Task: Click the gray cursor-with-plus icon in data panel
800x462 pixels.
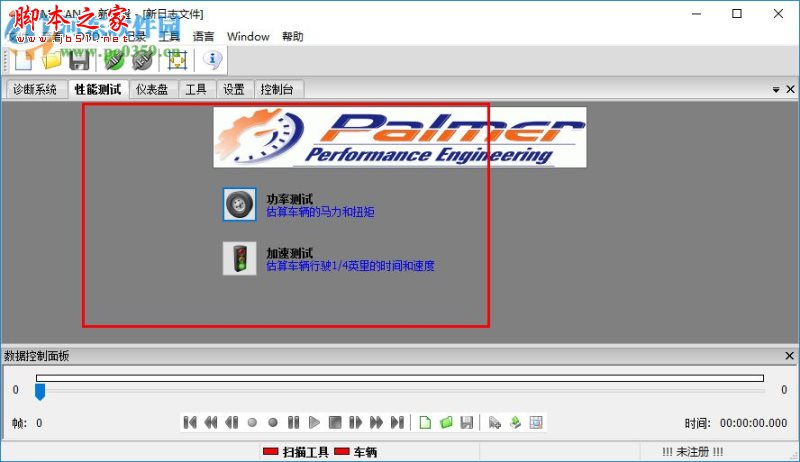Action: (x=494, y=422)
